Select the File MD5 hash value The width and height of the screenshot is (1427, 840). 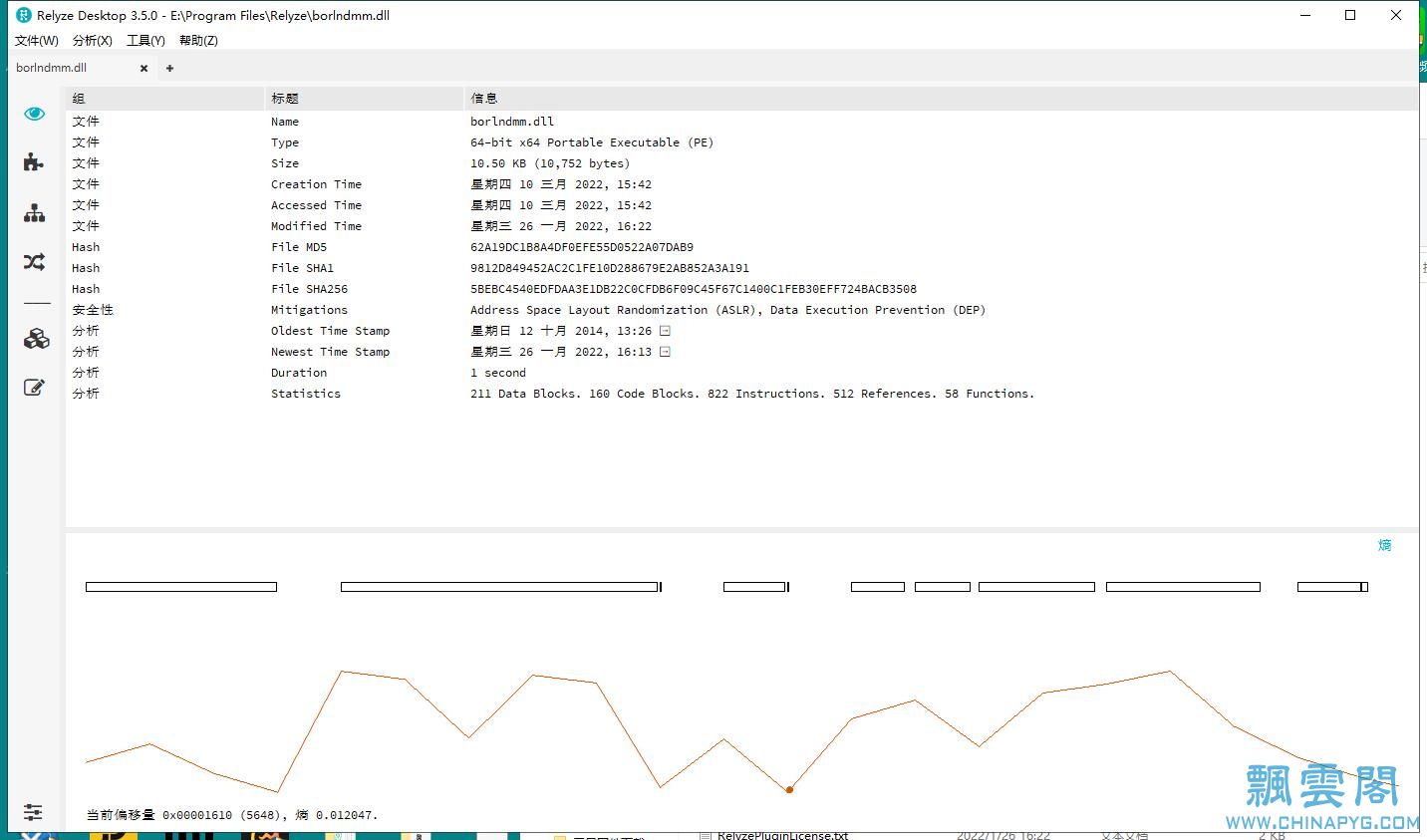click(582, 247)
